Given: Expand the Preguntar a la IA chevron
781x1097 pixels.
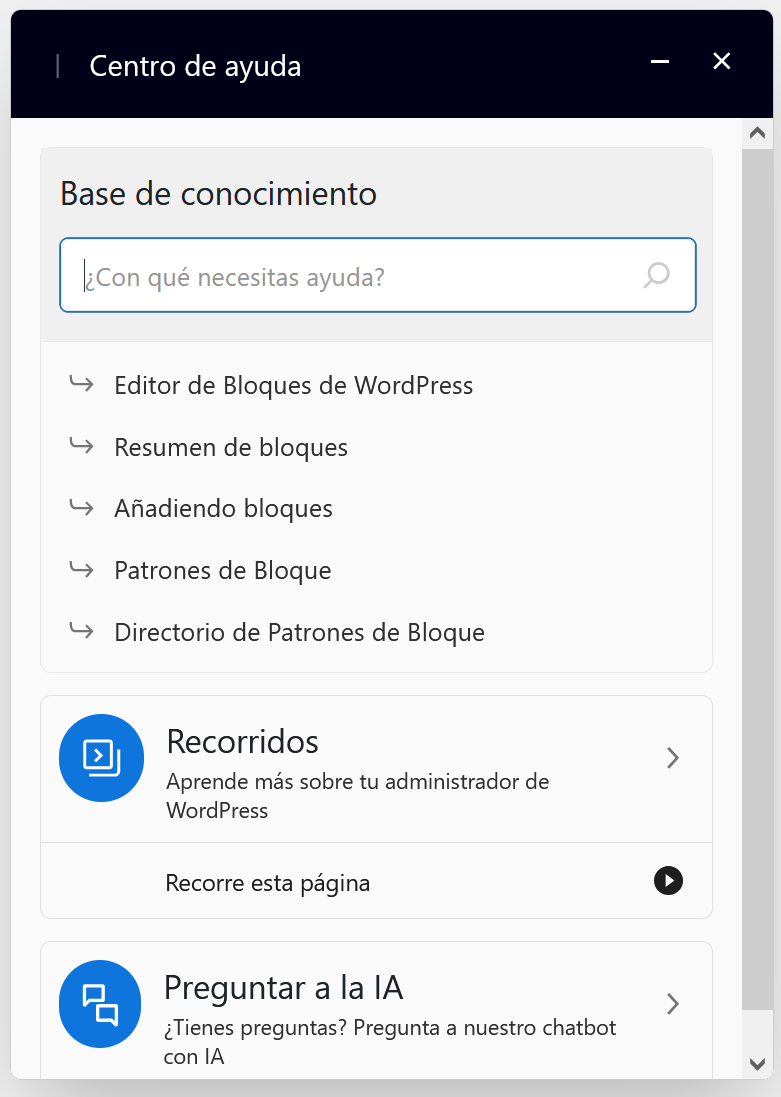Looking at the screenshot, I should tap(673, 1004).
